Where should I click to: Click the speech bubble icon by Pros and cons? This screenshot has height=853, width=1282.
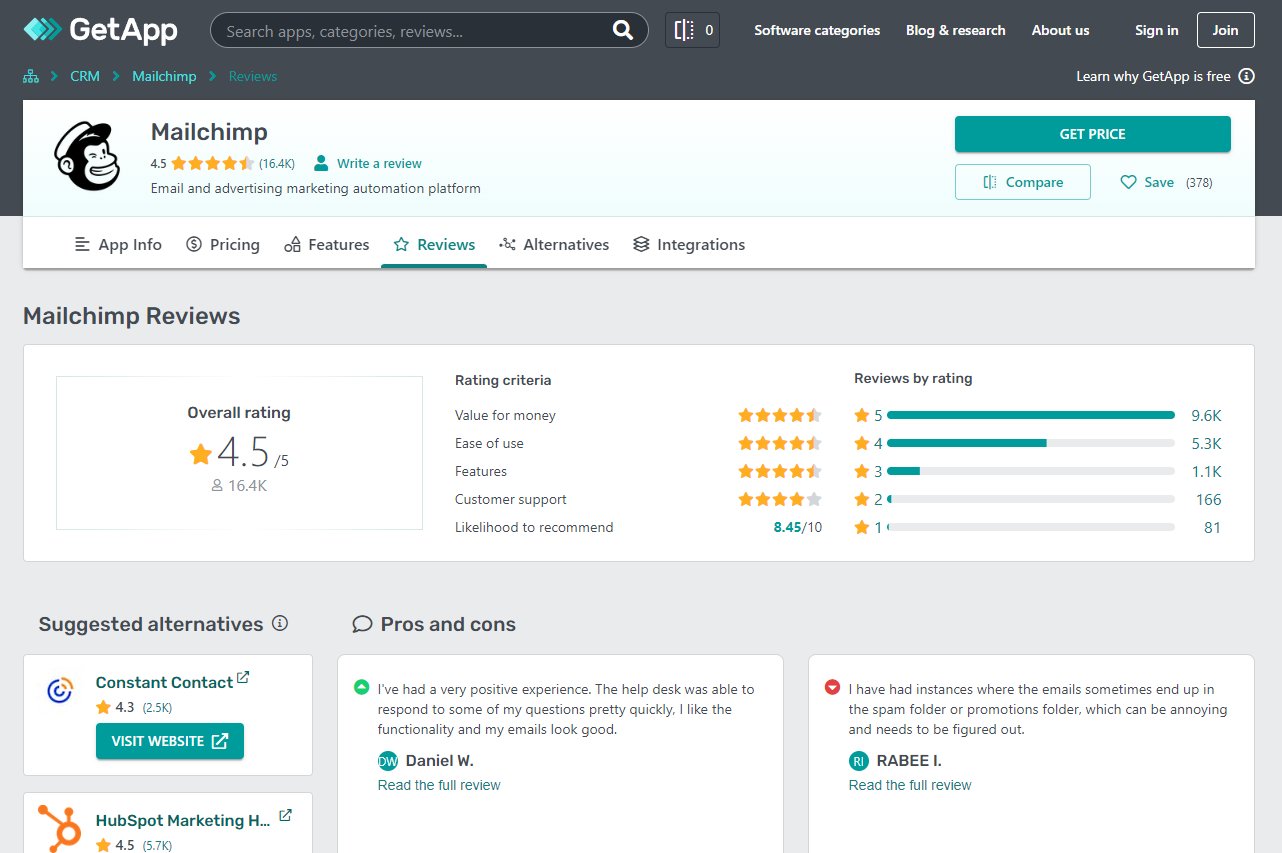point(362,624)
